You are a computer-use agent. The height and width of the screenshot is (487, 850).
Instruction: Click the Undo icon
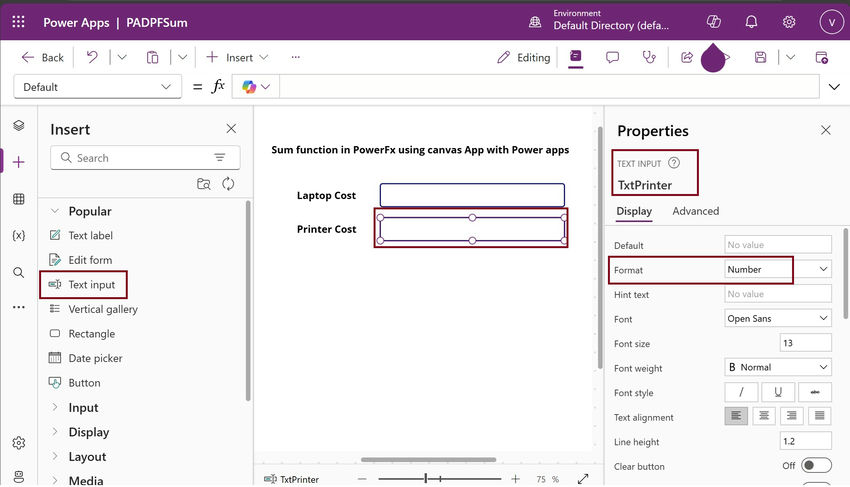[x=92, y=56]
